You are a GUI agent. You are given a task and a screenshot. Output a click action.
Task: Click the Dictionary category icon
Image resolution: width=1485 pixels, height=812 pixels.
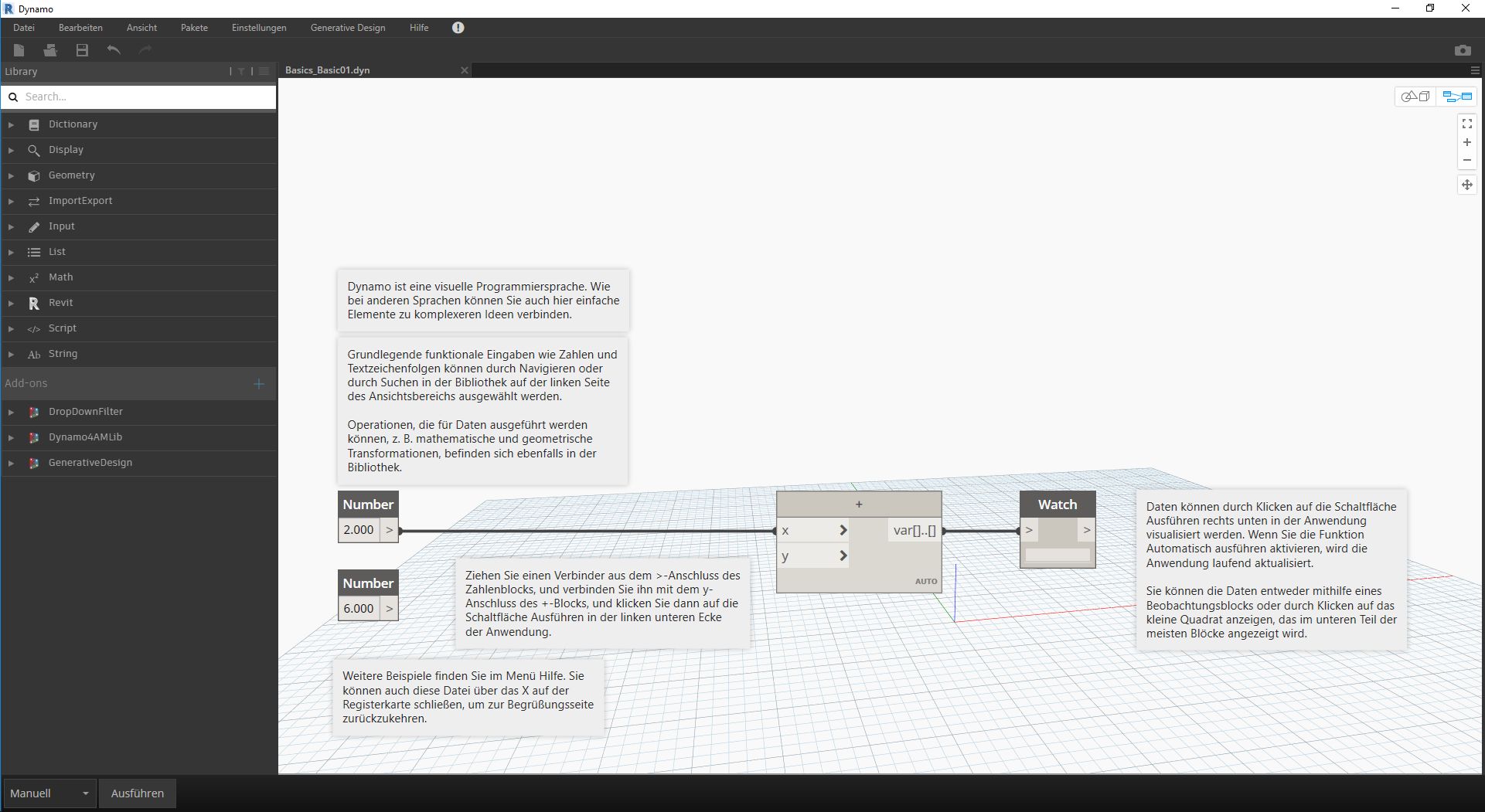(34, 124)
